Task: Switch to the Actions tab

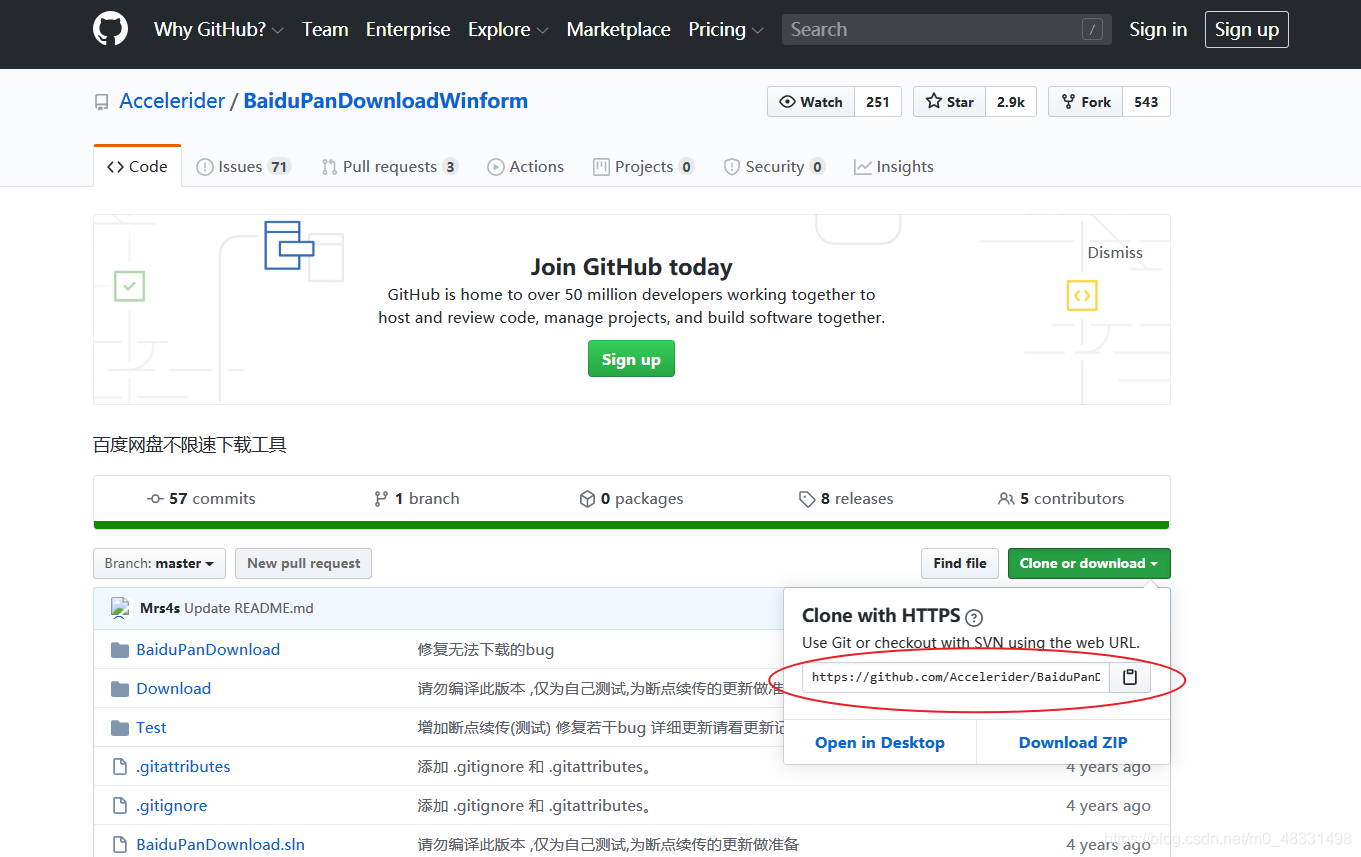Action: [x=525, y=167]
